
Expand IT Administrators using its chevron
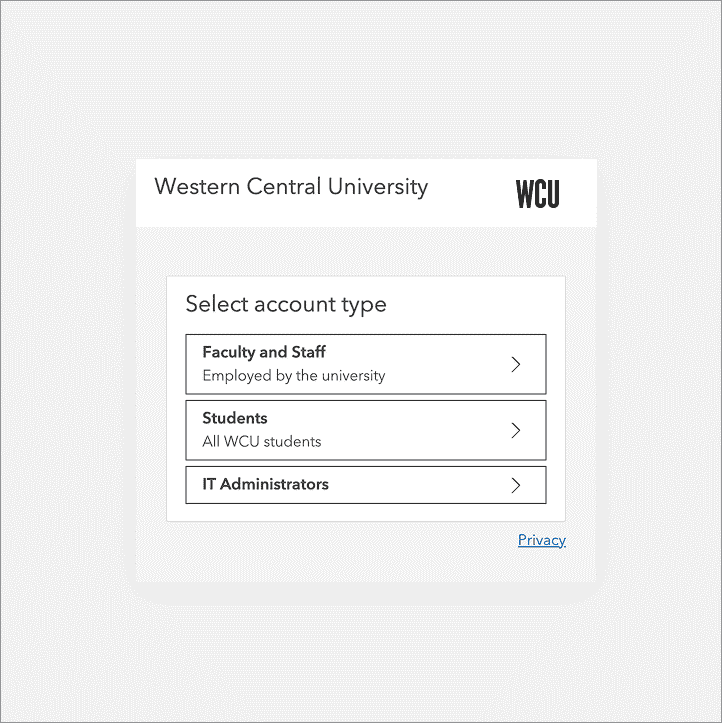516,485
